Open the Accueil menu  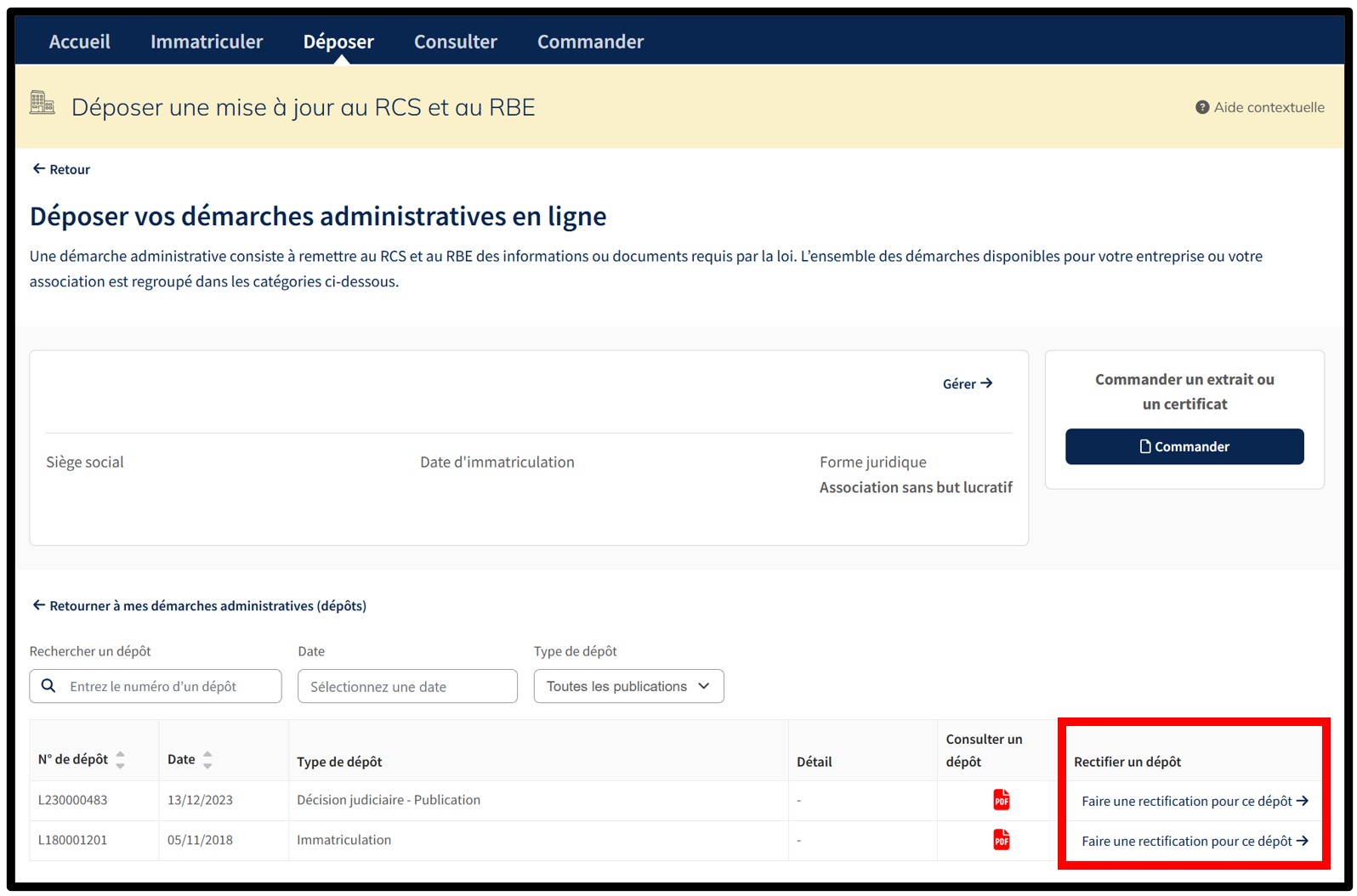click(80, 42)
